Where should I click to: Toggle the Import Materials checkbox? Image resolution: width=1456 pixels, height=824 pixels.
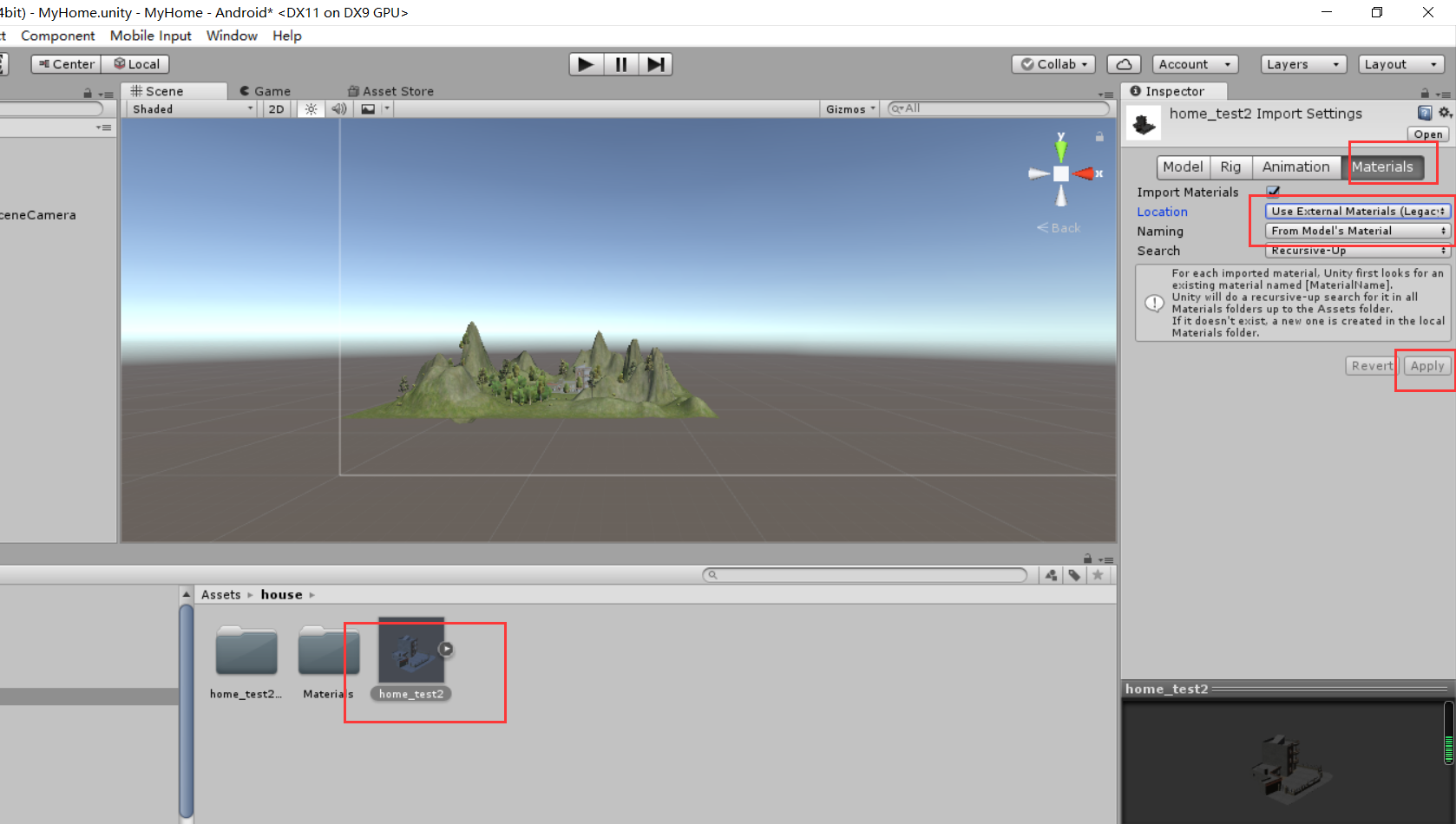point(1273,191)
